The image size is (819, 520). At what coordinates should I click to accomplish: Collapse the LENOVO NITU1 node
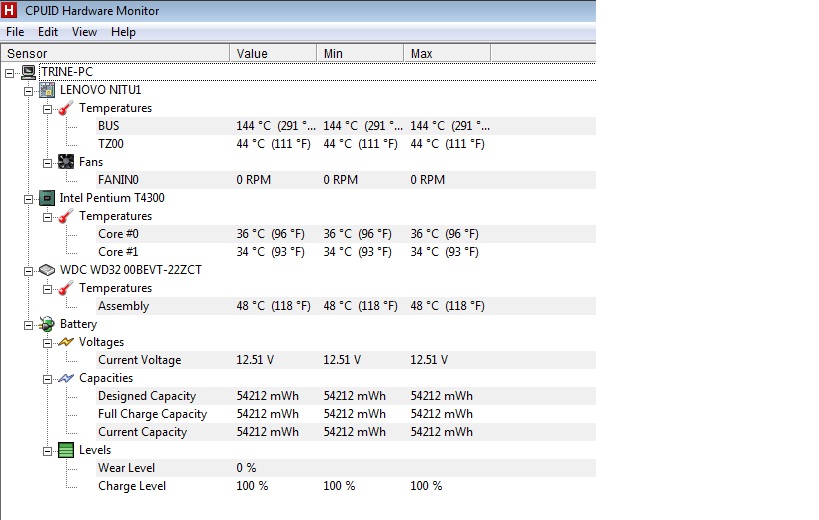(28, 91)
